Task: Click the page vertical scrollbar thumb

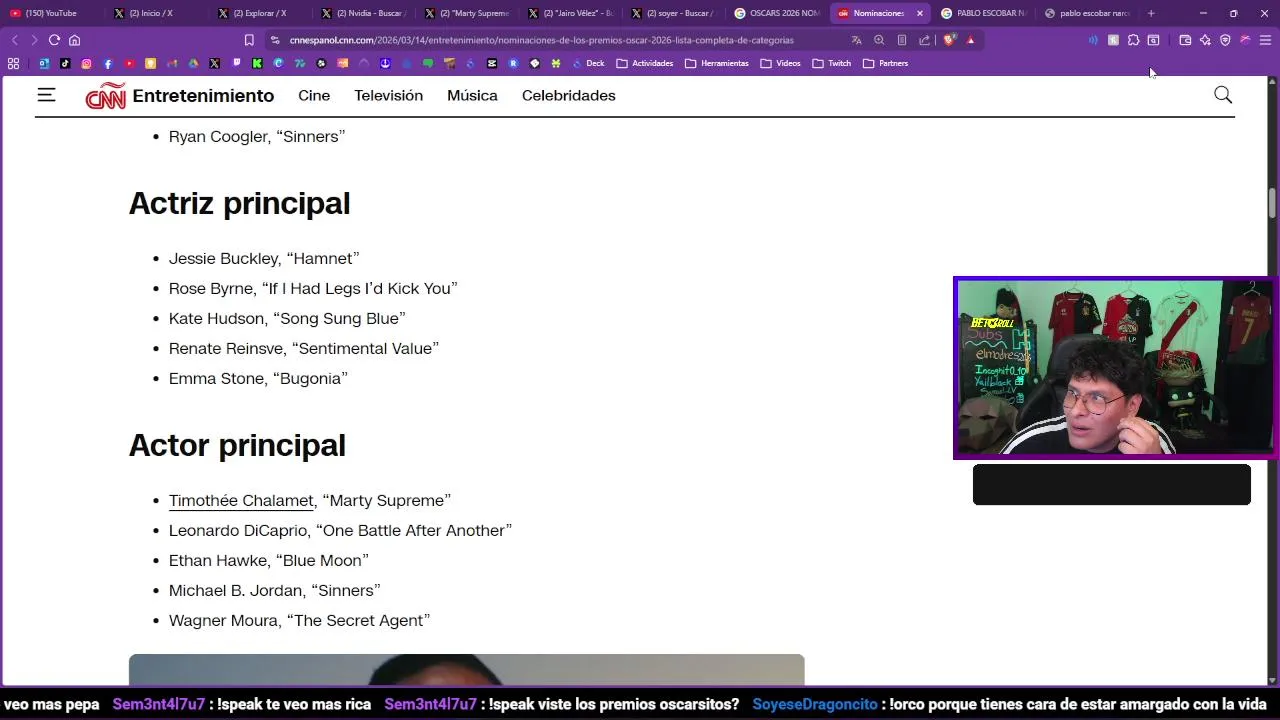Action: 1272,203
